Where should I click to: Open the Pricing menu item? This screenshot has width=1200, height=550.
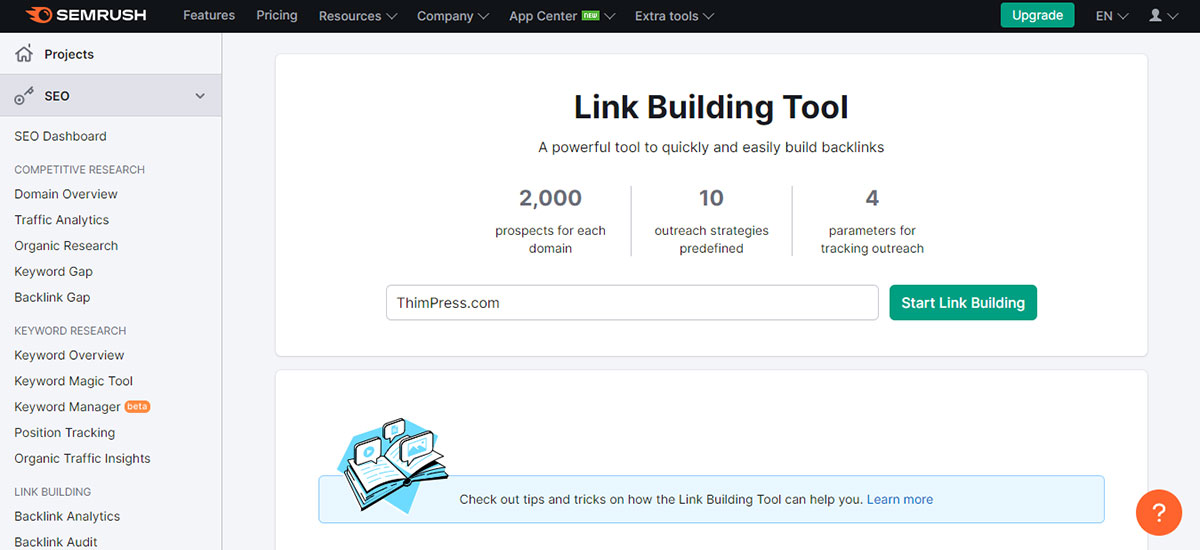(x=277, y=15)
